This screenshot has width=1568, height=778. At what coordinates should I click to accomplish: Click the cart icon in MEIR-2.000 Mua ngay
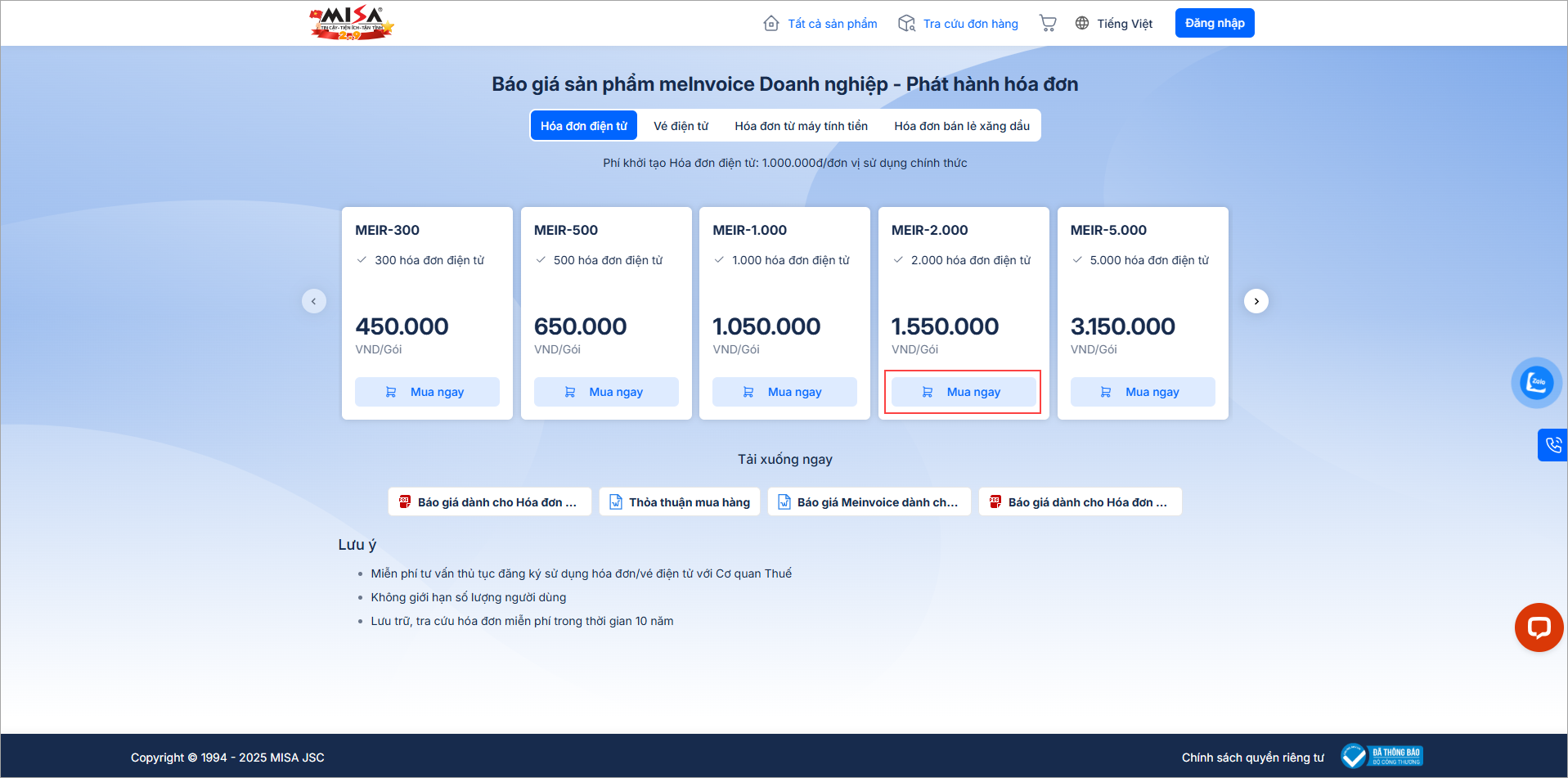[x=928, y=392]
